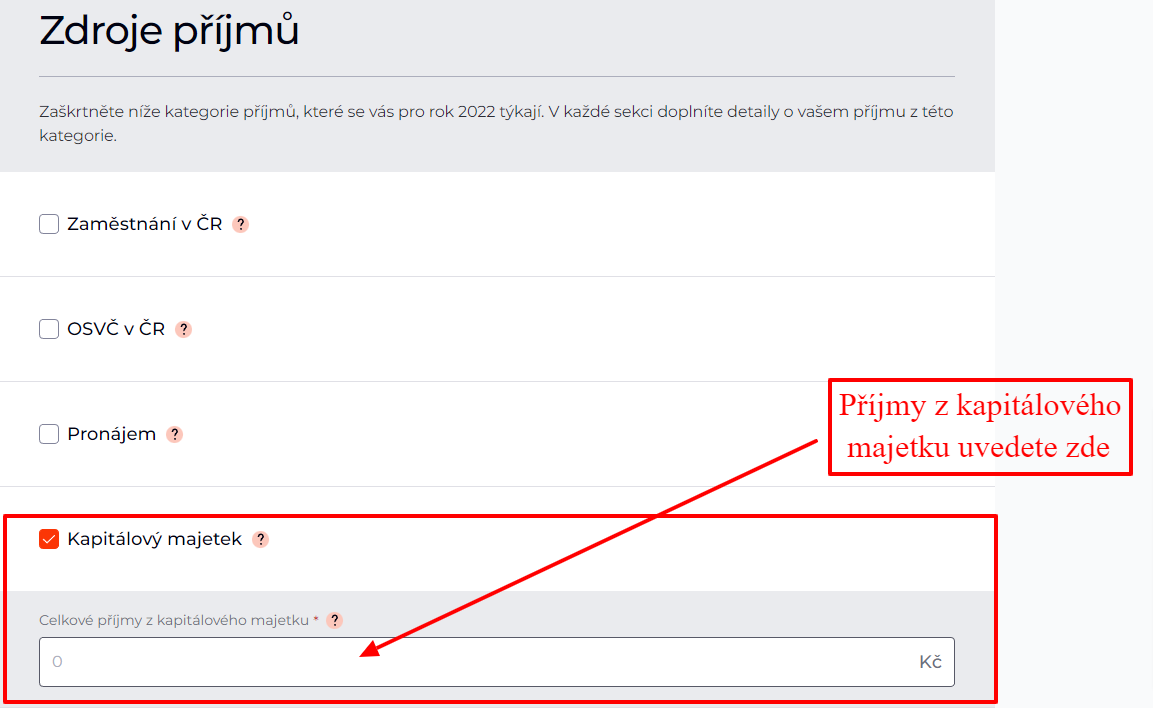Tick the Zaměstnání v ČR checkbox
1153x708 pixels.
point(49,224)
